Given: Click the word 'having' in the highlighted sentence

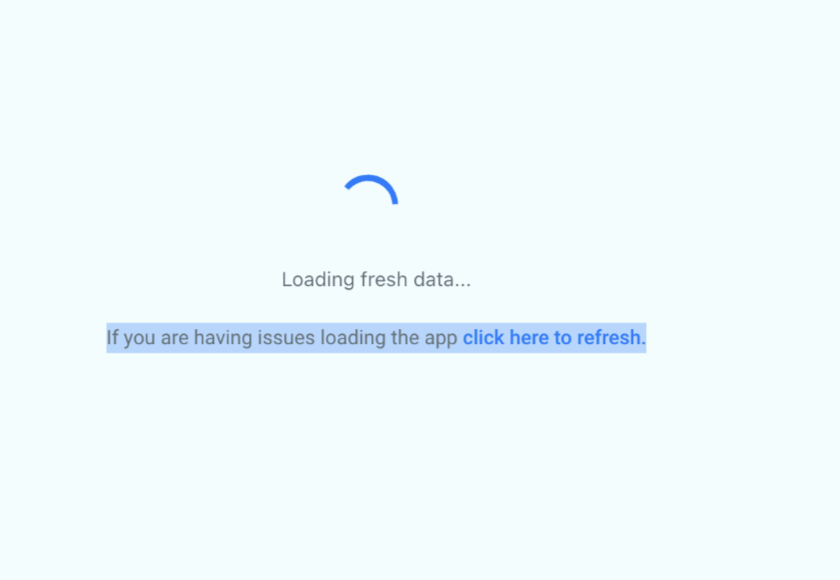Looking at the screenshot, I should click(223, 339).
